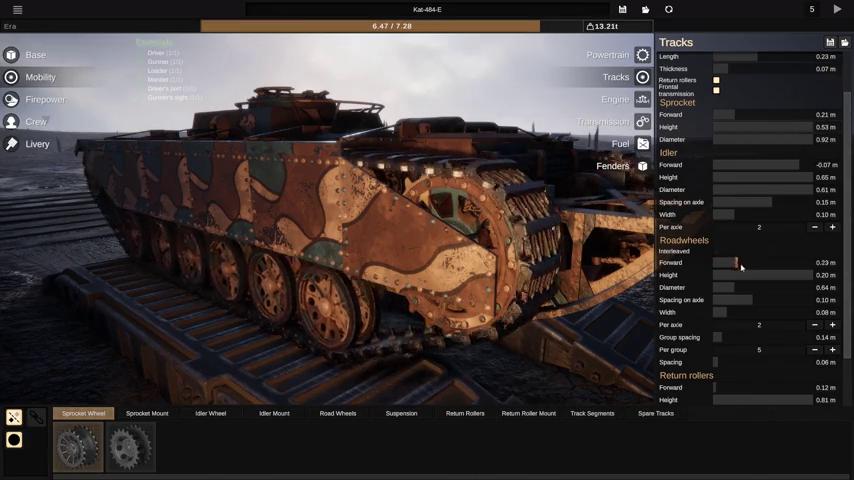Select the Firepower category
This screenshot has width=854, height=480.
point(45,100)
